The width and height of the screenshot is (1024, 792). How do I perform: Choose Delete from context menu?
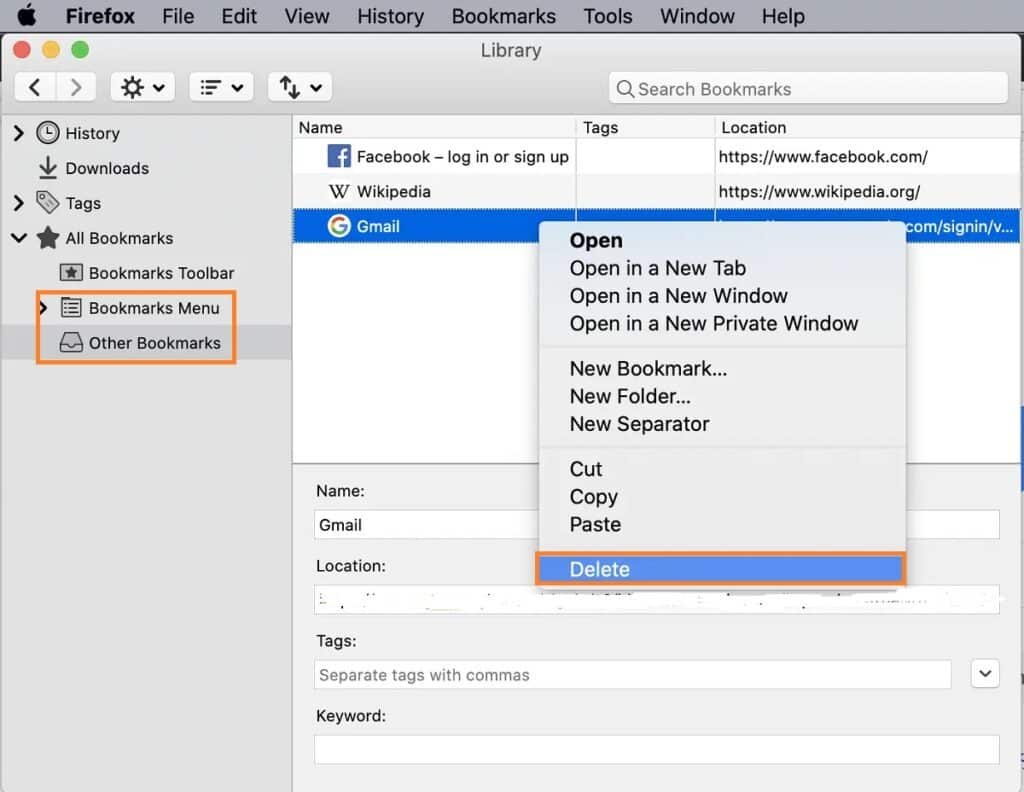tap(720, 569)
